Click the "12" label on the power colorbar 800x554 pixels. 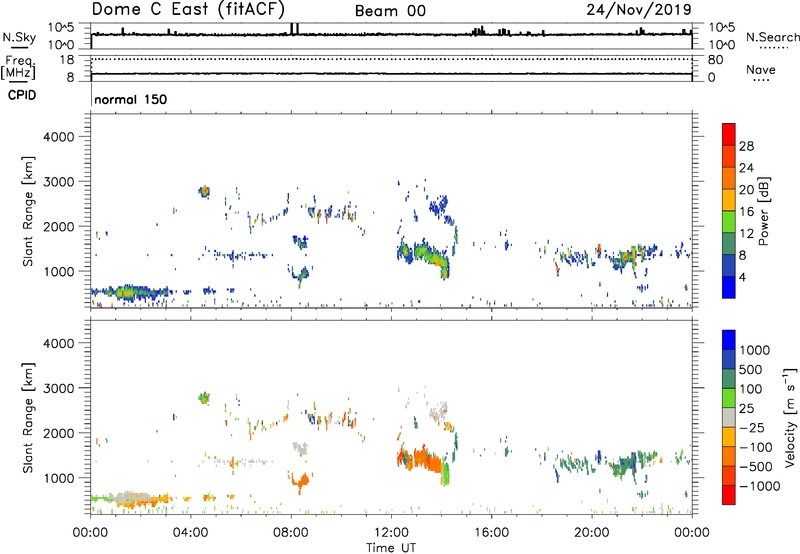click(x=746, y=234)
